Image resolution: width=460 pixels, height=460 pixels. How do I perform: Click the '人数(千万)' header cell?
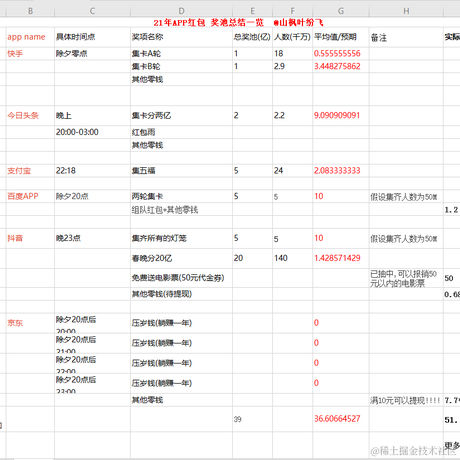pos(292,37)
